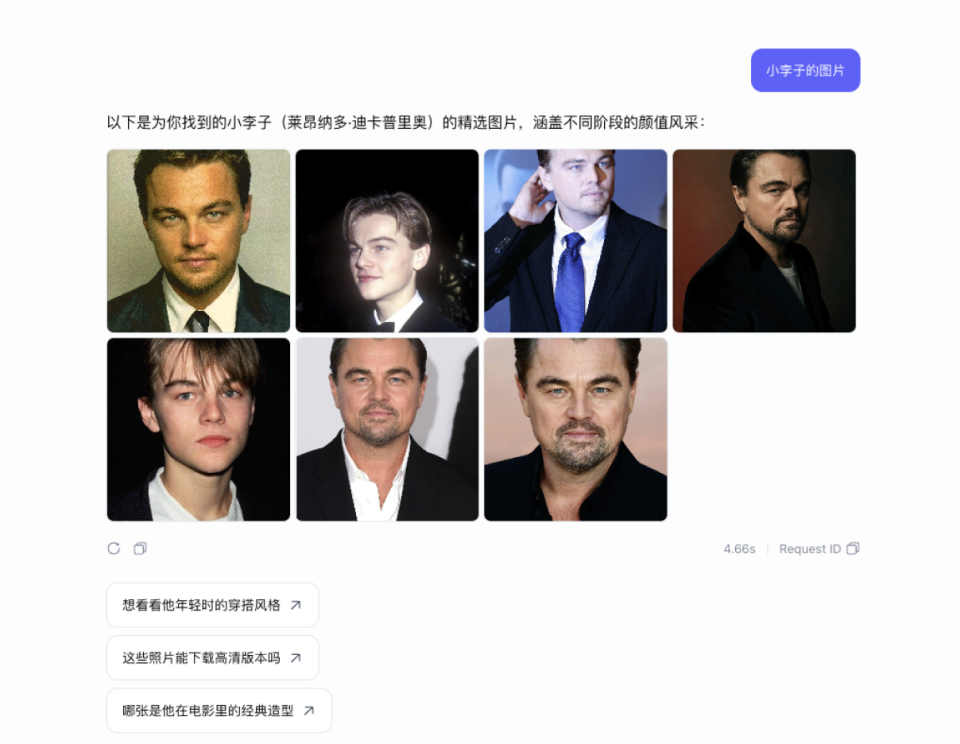Click arrow icon on 这些照片能下载高清版本吗

[296, 658]
